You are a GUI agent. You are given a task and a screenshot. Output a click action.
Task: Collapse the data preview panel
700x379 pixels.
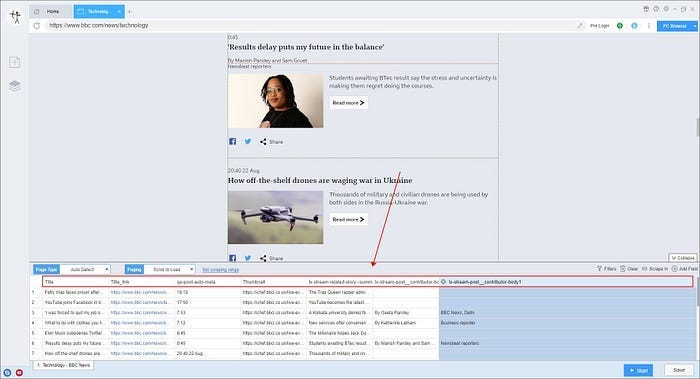point(683,258)
